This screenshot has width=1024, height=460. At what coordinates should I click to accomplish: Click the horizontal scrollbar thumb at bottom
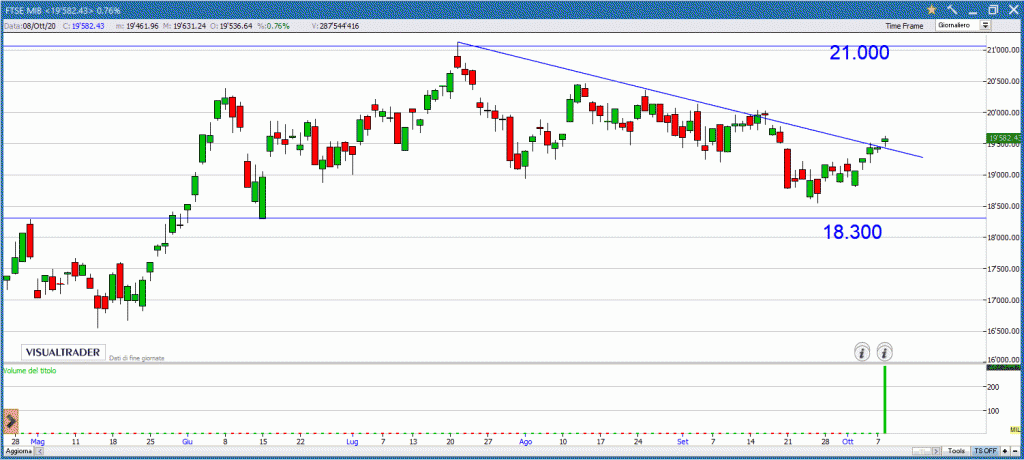[921, 451]
